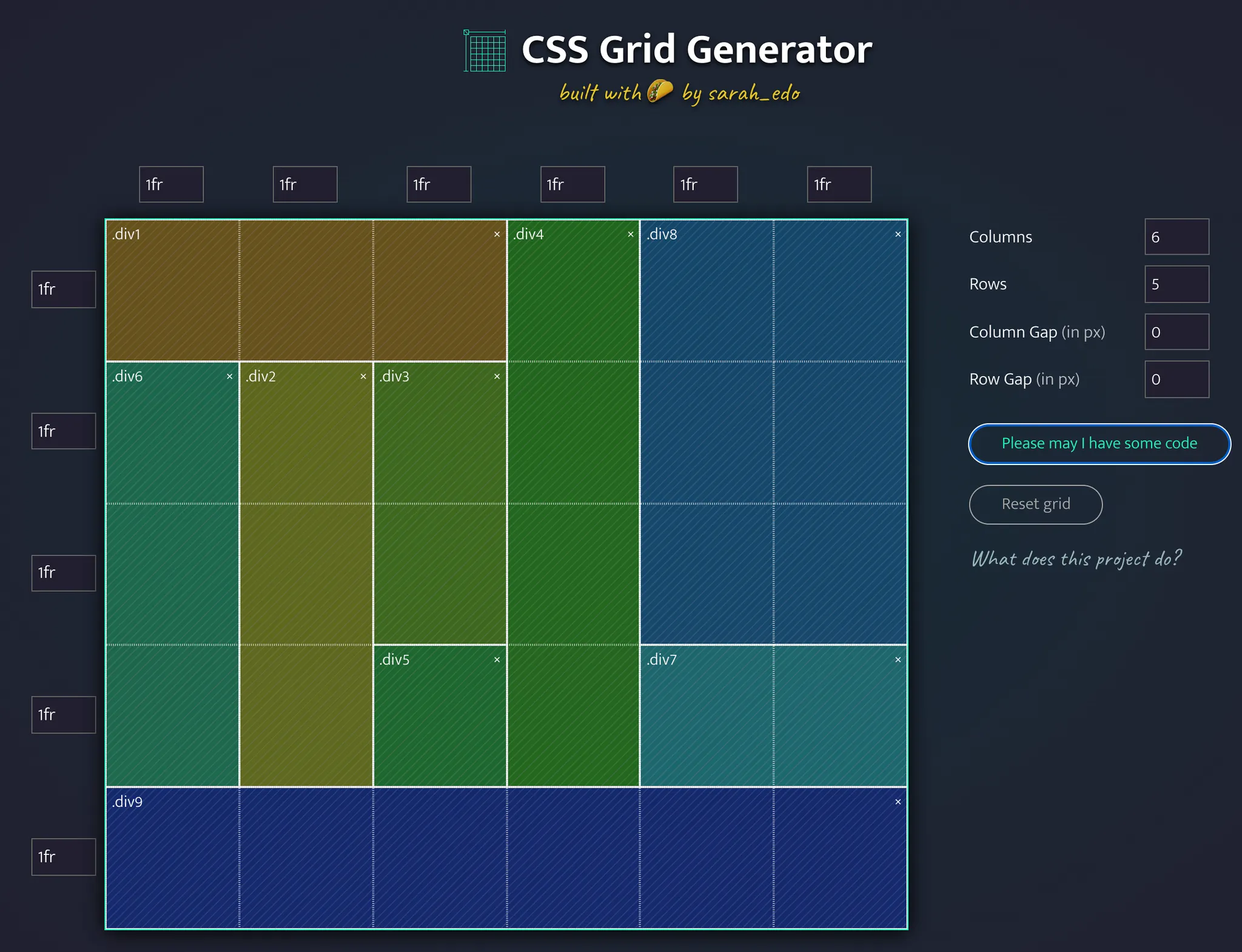The width and height of the screenshot is (1242, 952).
Task: Click "Please may I have some code"
Action: pyautogui.click(x=1099, y=444)
